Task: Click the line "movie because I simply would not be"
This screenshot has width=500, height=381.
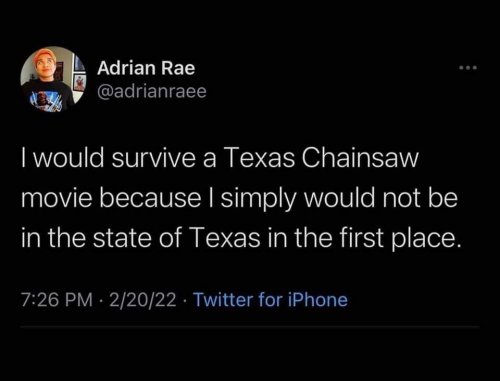Action: (239, 198)
